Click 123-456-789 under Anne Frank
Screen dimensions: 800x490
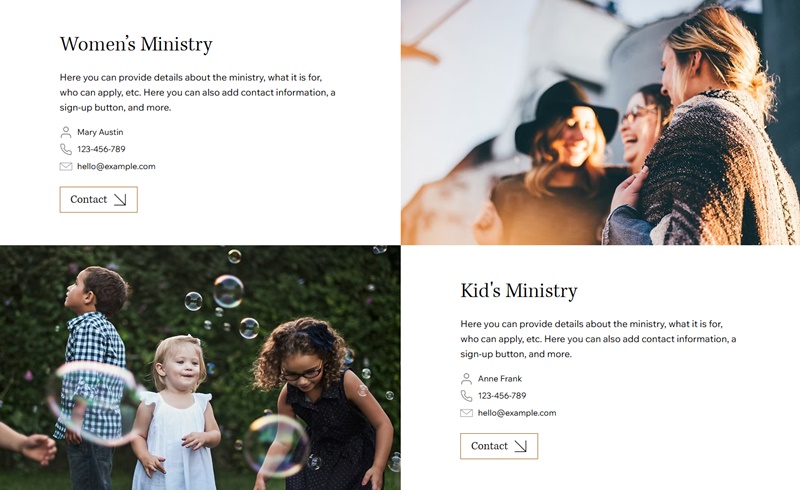click(502, 396)
